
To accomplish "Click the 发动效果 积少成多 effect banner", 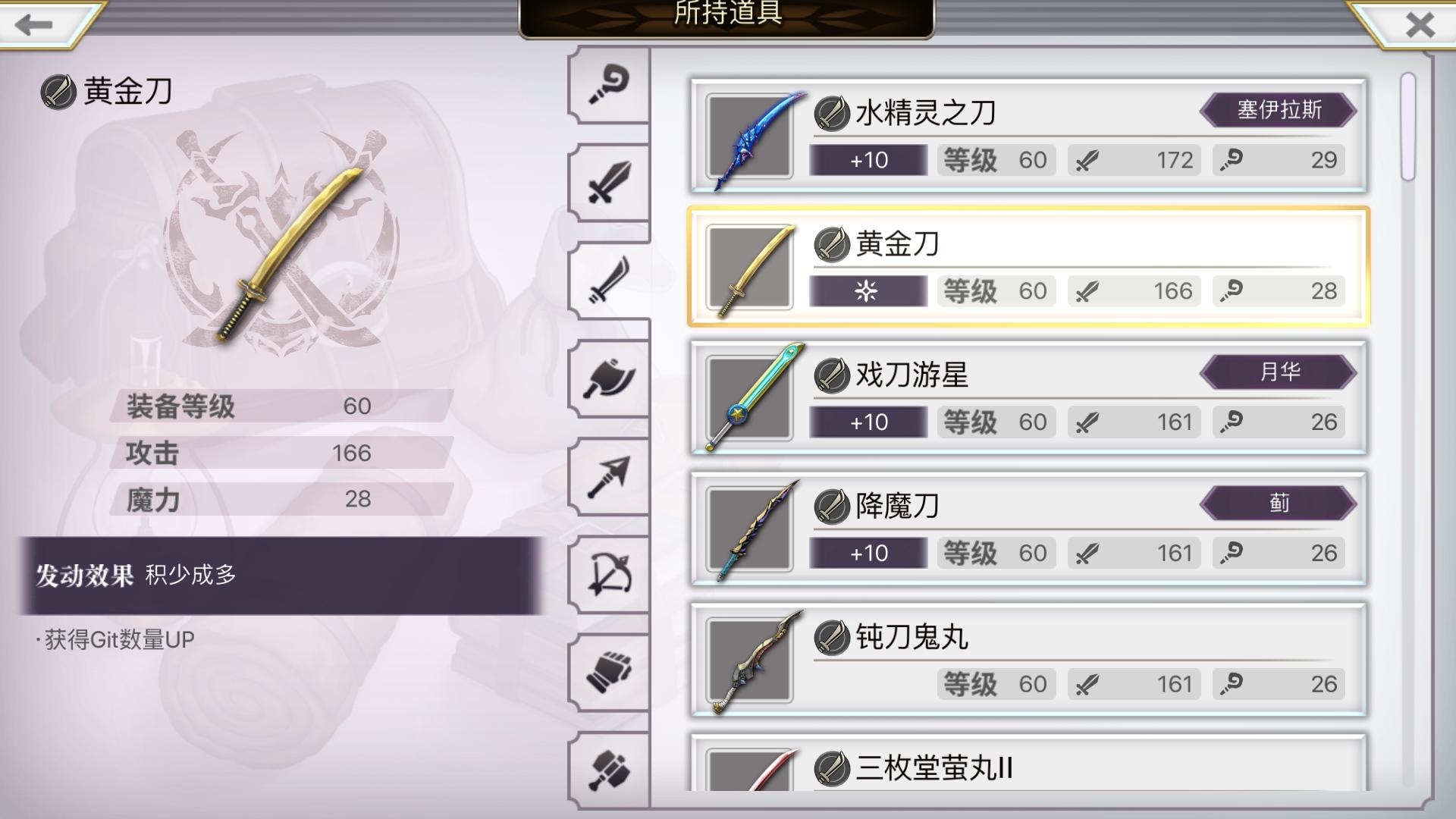I will pos(281,575).
